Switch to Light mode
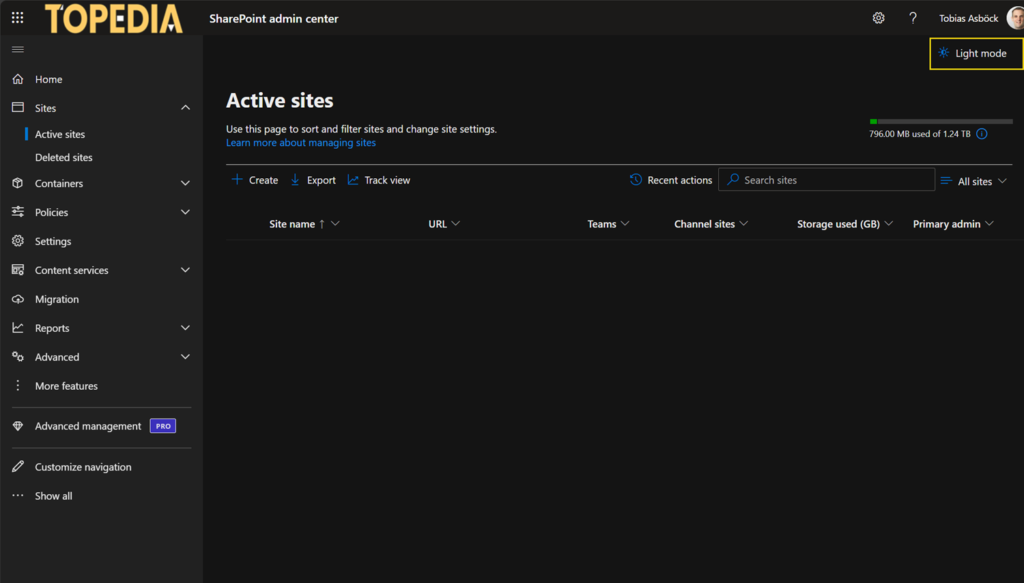This screenshot has height=583, width=1024. coord(975,53)
